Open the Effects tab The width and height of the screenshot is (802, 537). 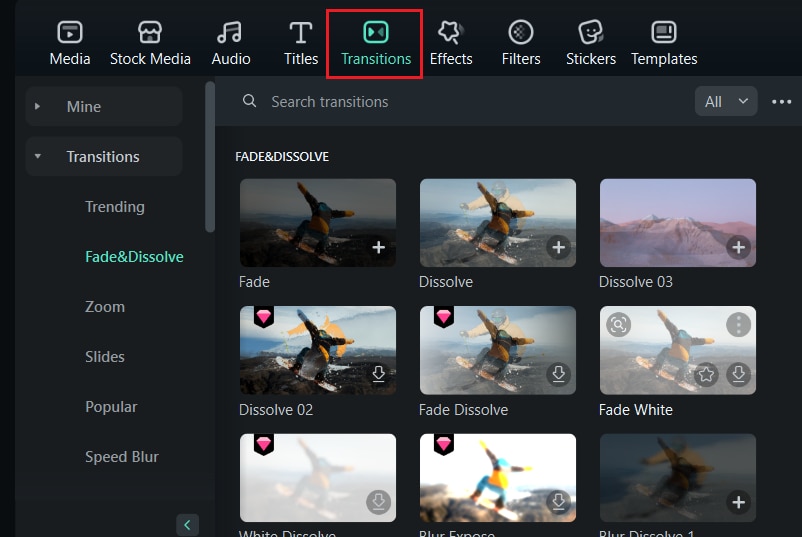coord(451,43)
